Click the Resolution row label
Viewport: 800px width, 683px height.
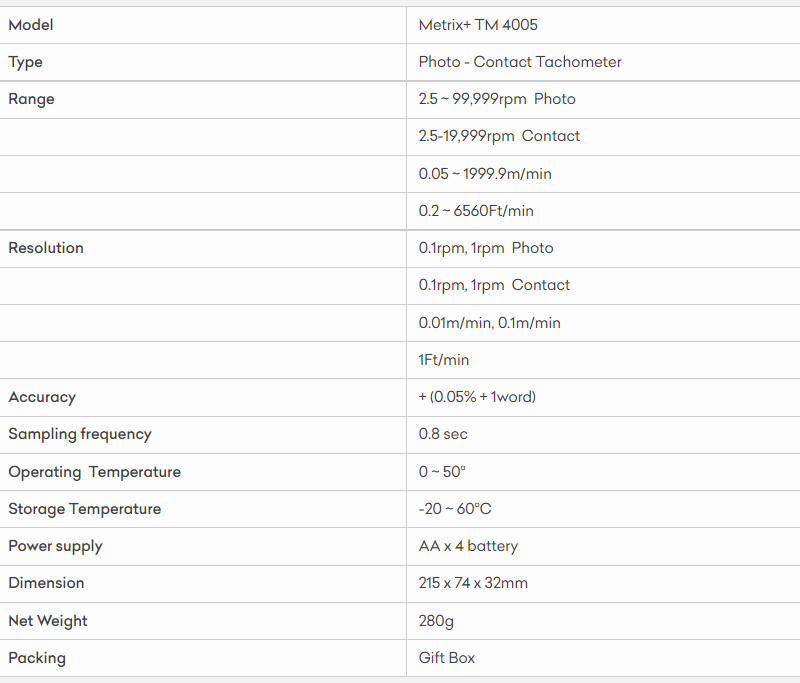(x=46, y=248)
